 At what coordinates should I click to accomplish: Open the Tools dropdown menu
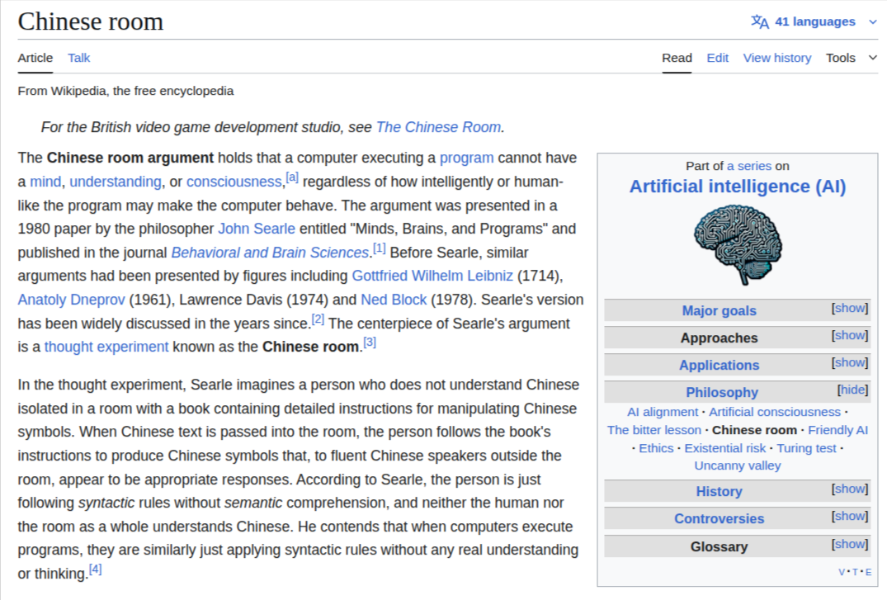tap(851, 58)
